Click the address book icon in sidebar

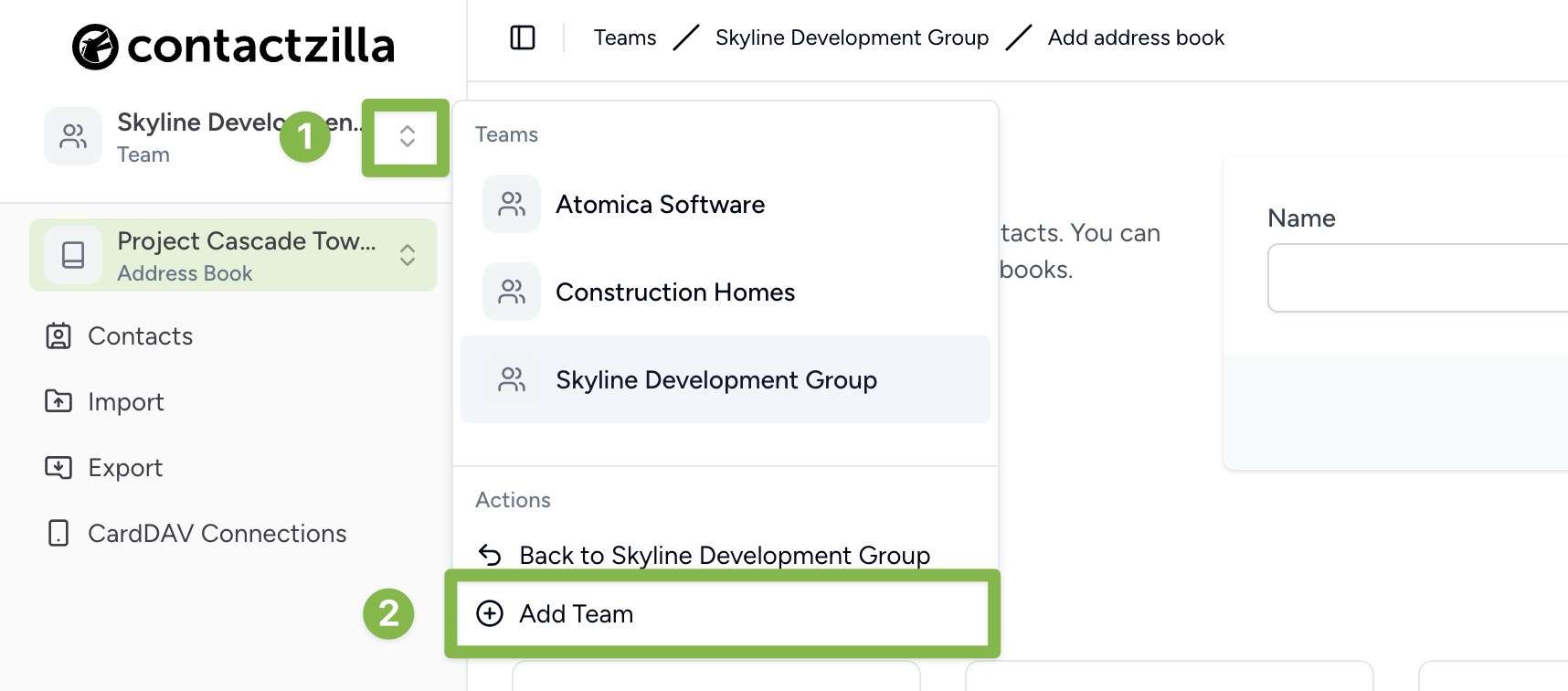73,255
